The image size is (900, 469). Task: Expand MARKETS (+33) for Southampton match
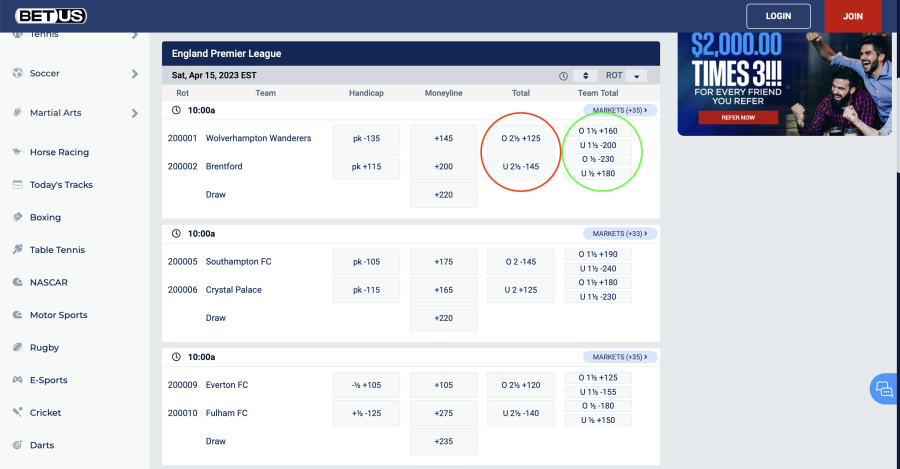coord(620,234)
